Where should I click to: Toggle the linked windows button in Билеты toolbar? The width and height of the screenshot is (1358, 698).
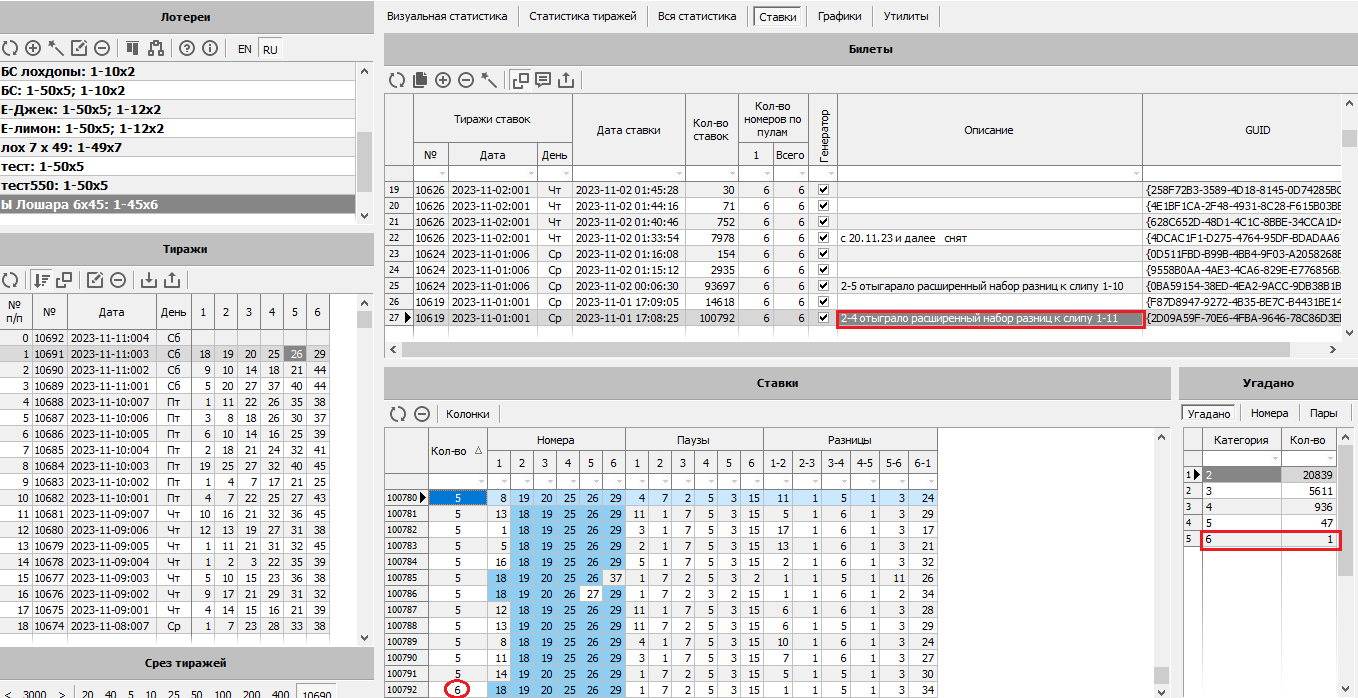click(520, 80)
